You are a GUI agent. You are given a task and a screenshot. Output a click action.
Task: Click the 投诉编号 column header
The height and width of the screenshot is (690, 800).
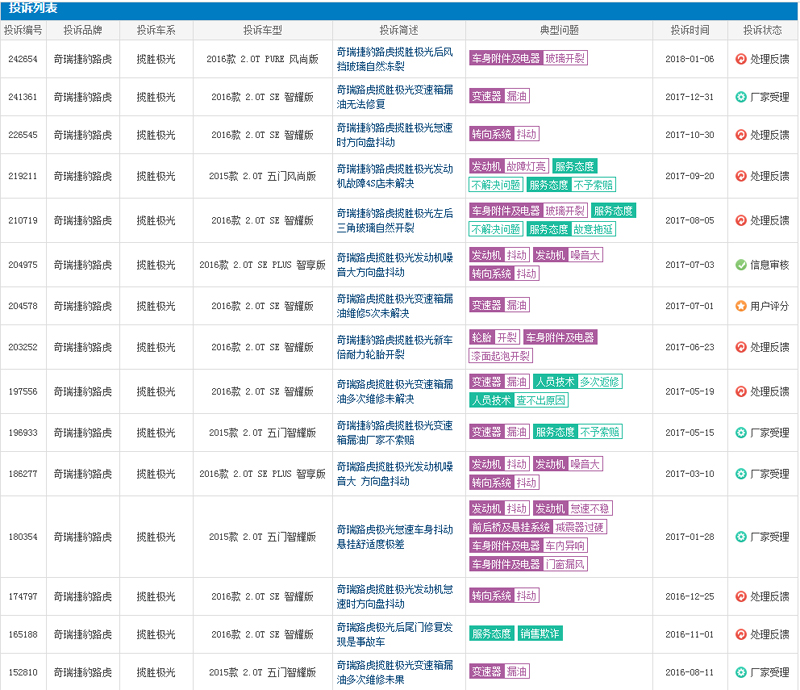(23, 31)
